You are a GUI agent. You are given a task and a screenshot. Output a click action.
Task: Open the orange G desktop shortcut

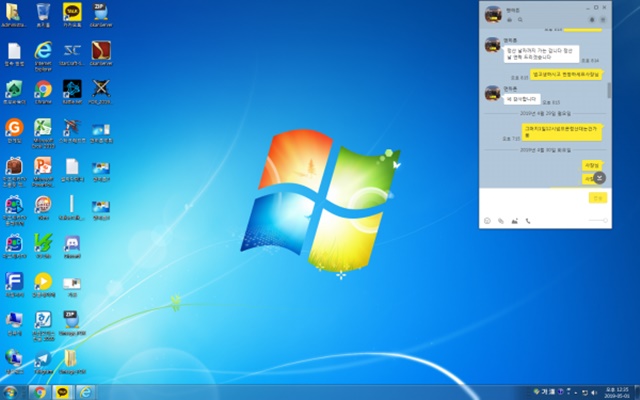[x=14, y=131]
